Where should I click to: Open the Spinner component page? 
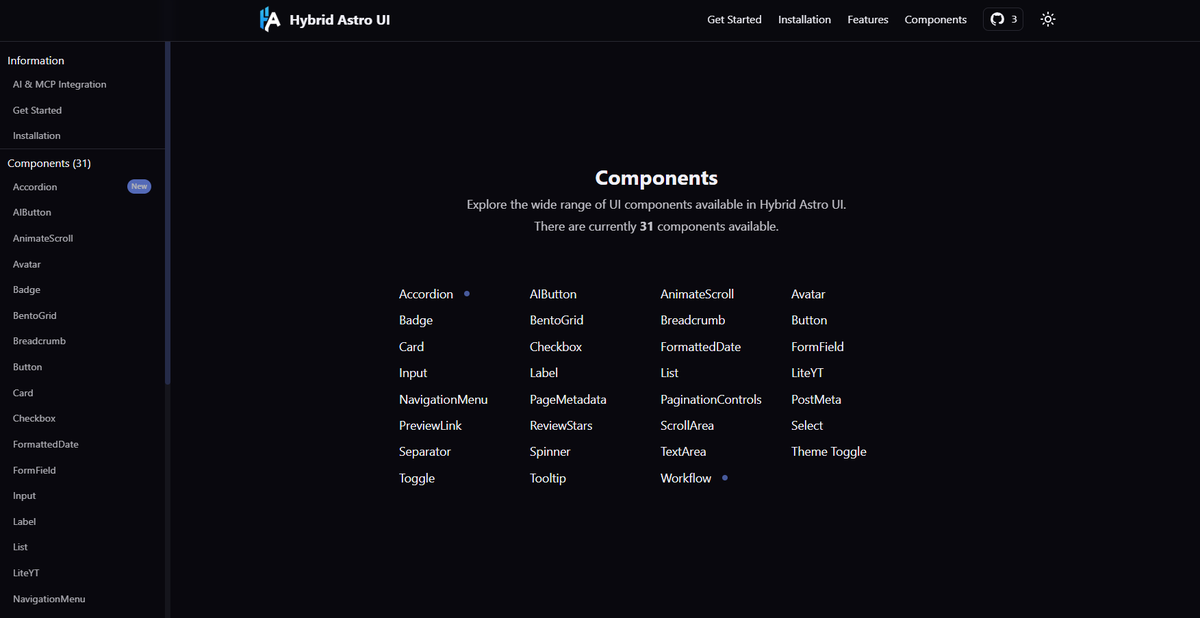coord(549,451)
